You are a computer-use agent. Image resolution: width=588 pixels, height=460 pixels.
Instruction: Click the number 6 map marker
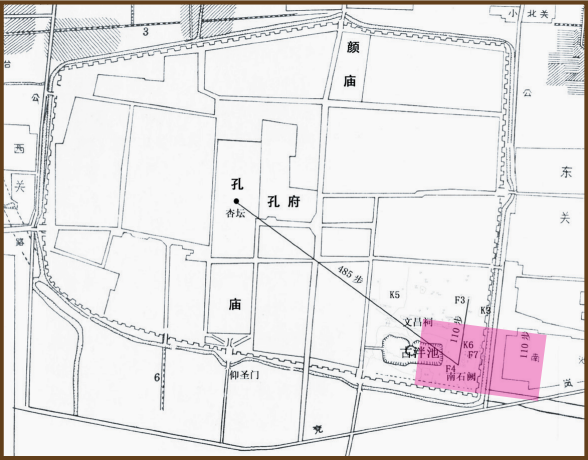157,378
